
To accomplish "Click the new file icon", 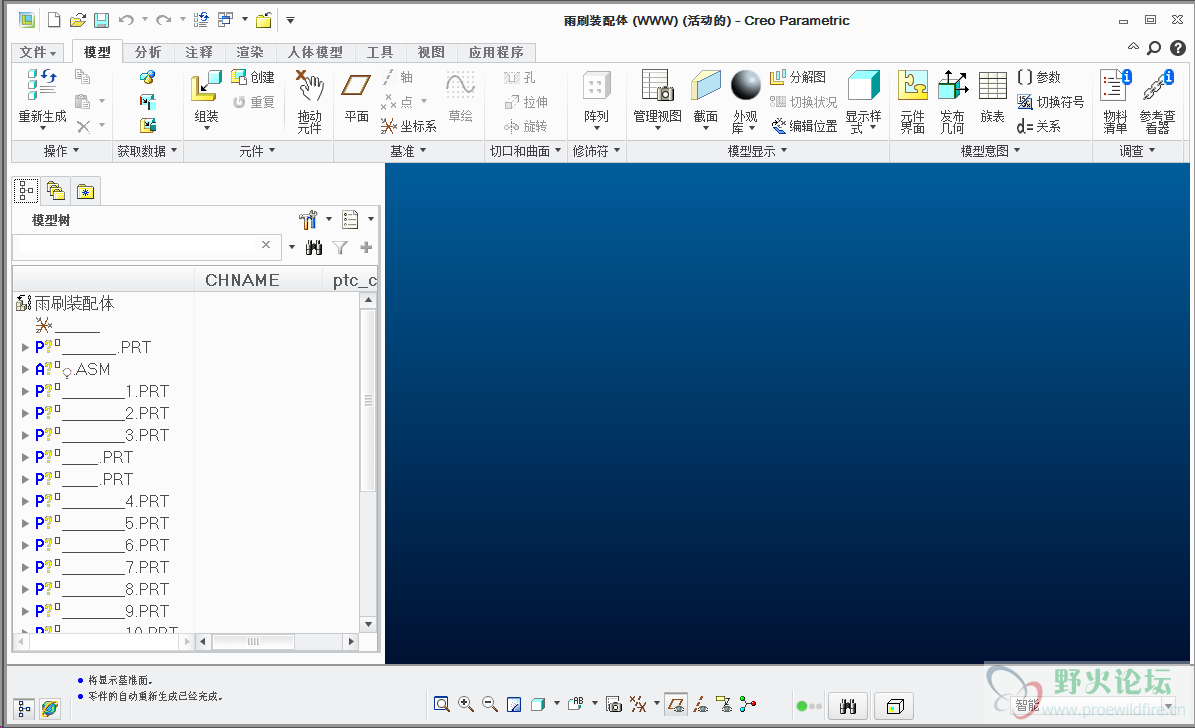I will 54,21.
